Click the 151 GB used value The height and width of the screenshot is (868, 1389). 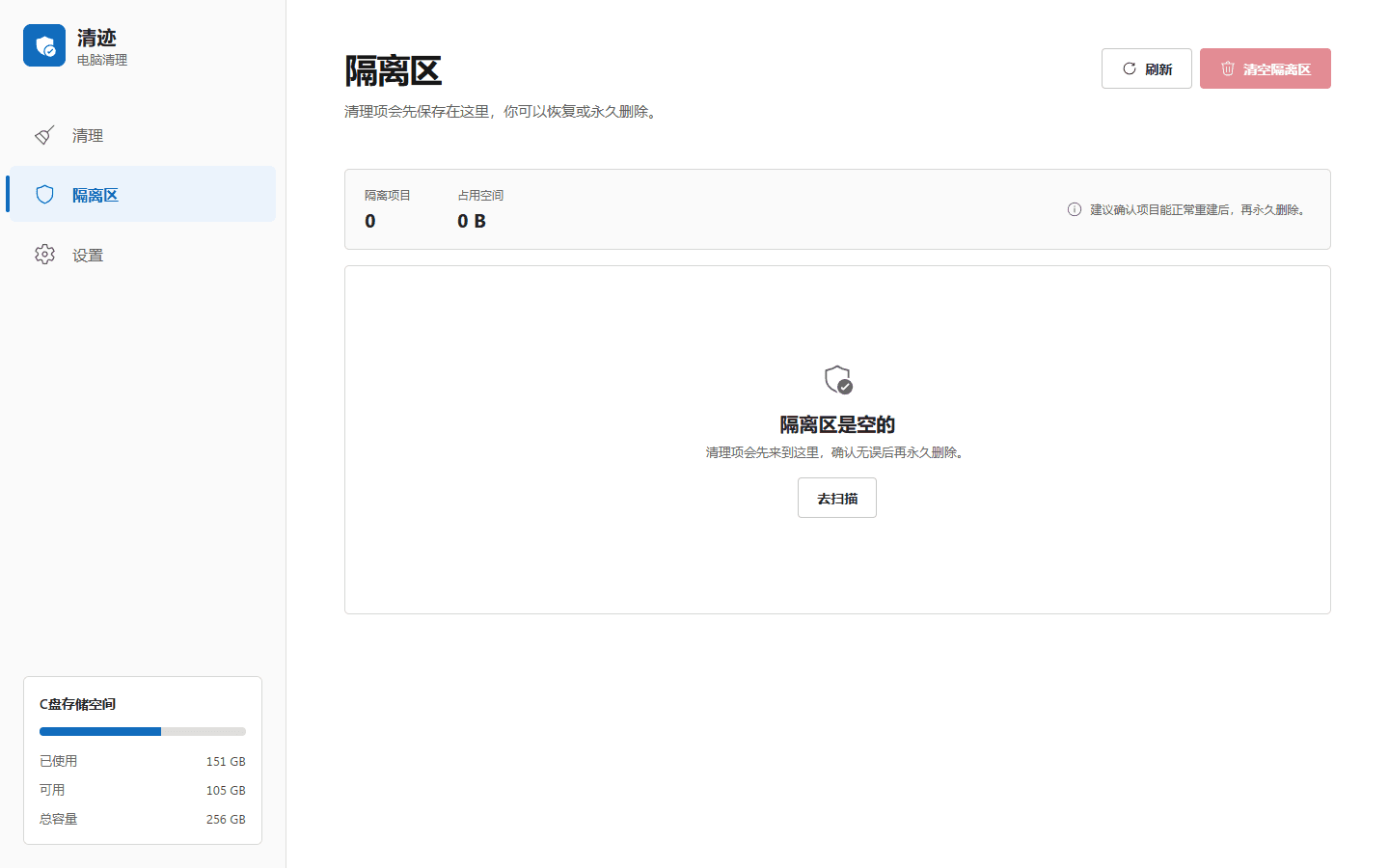click(x=226, y=761)
